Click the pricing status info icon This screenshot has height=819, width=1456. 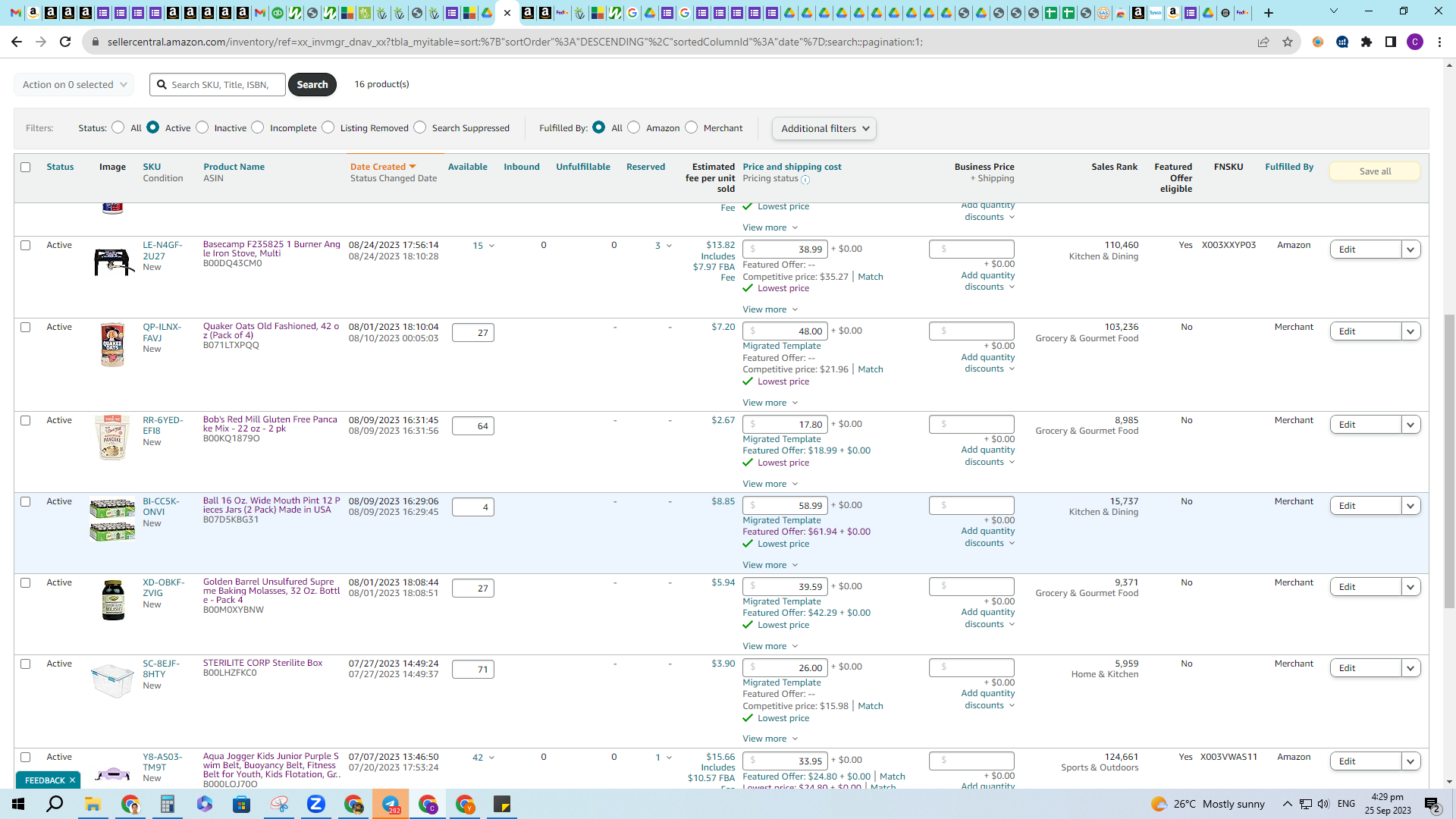pyautogui.click(x=805, y=180)
